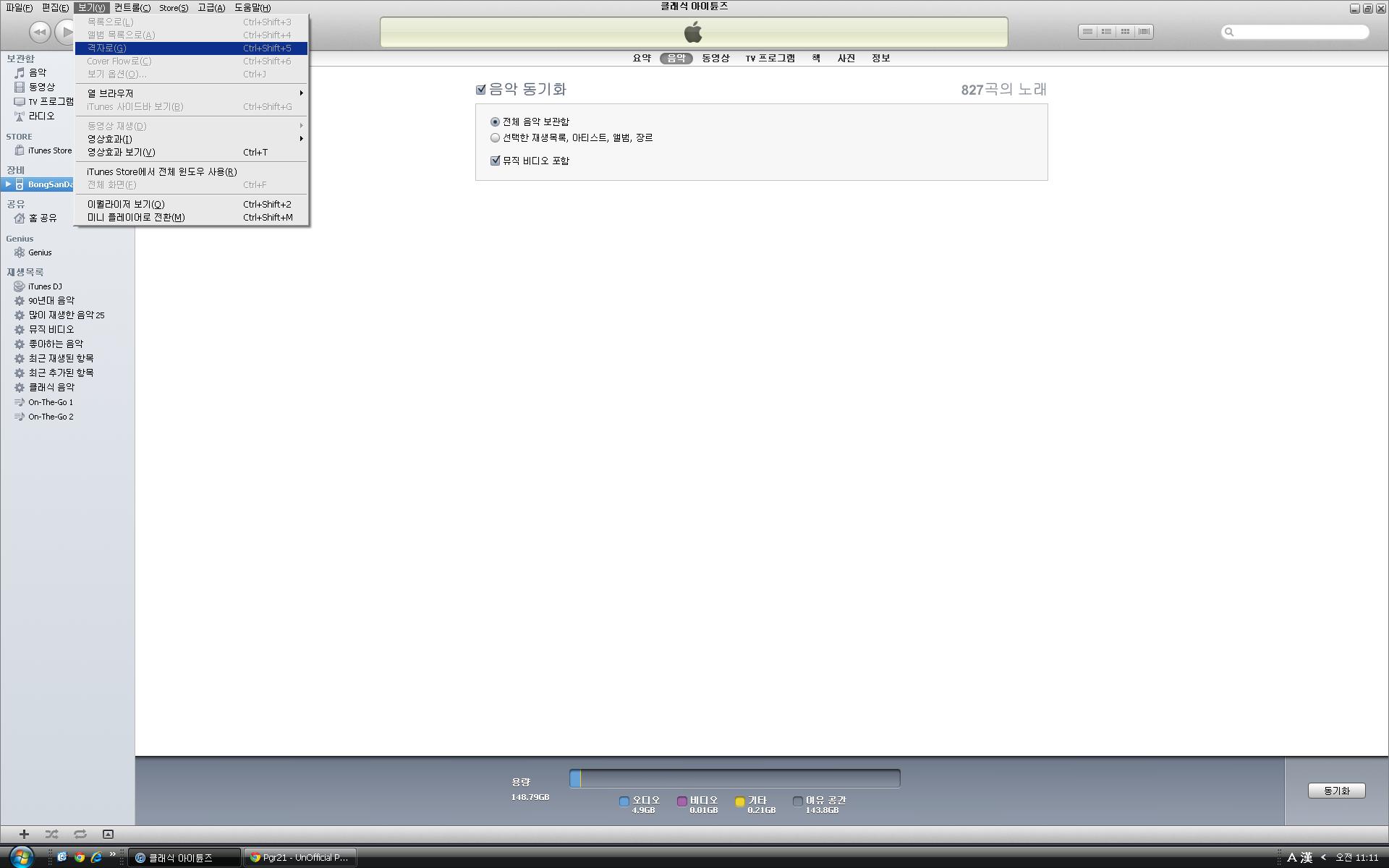1389x868 pixels.
Task: Switch to TV 프로그램 device tab
Action: pyautogui.click(x=770, y=58)
